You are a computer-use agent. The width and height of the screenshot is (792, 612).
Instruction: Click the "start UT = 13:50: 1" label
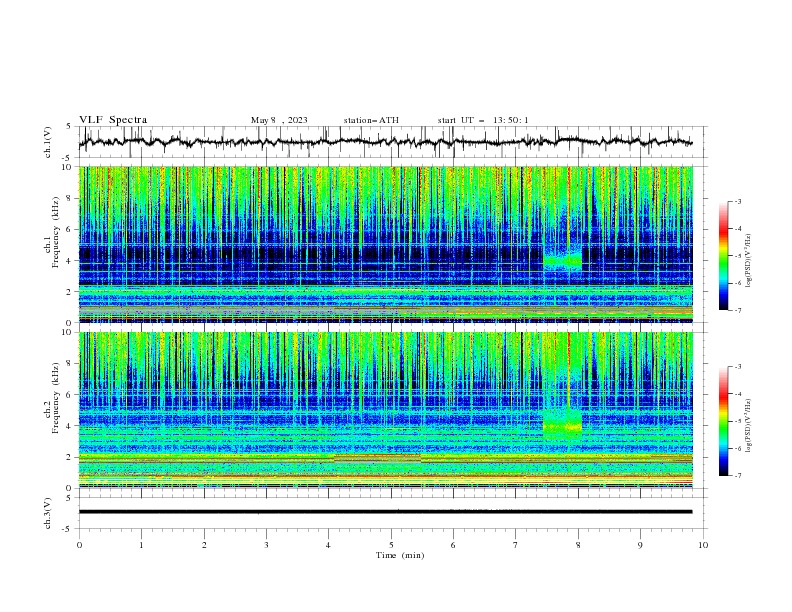[x=483, y=120]
